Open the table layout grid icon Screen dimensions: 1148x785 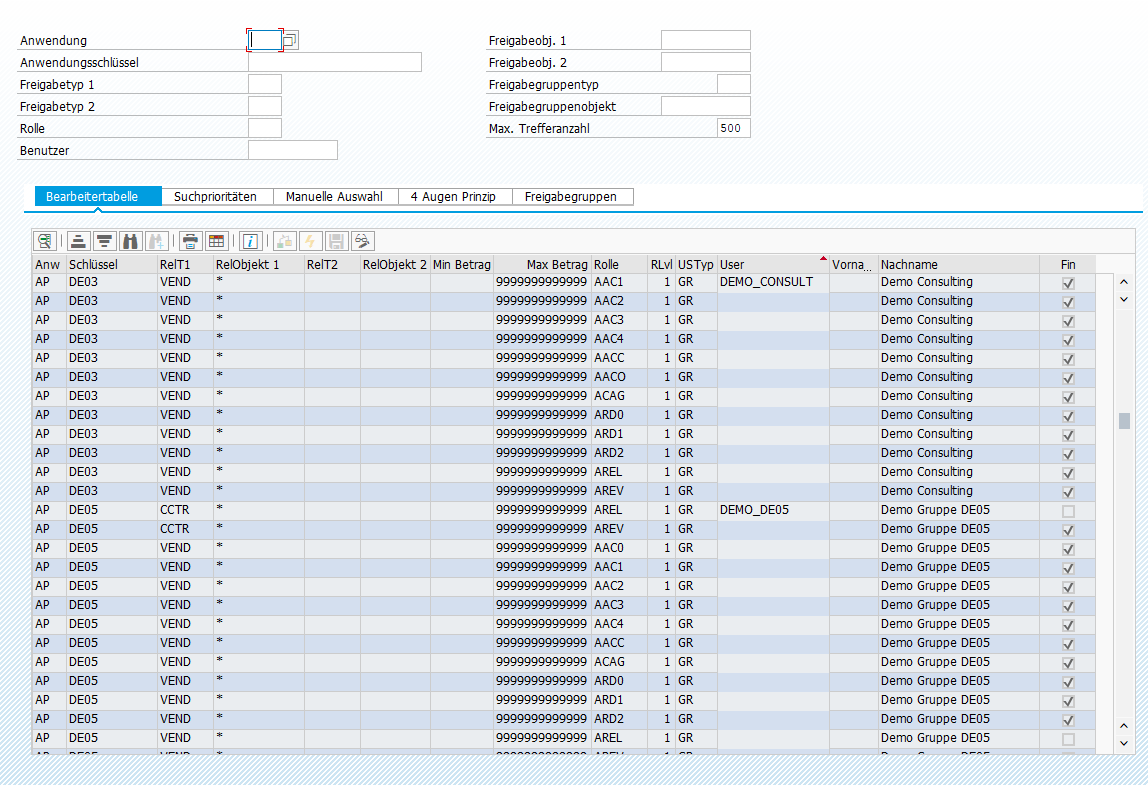216,241
